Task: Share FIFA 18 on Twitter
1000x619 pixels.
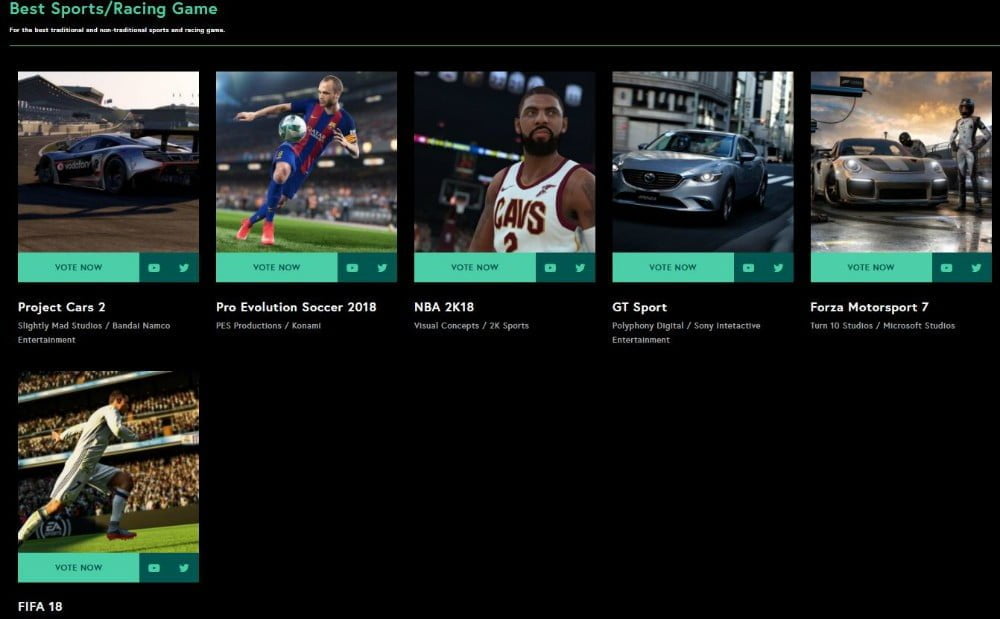Action: point(184,568)
